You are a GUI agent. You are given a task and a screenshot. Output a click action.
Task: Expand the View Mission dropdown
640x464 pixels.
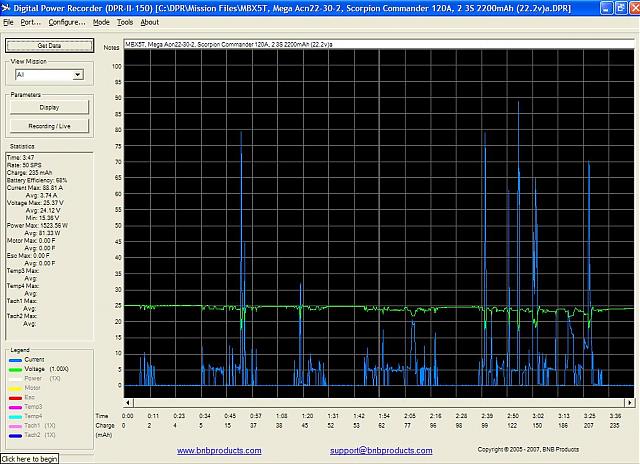coord(77,75)
